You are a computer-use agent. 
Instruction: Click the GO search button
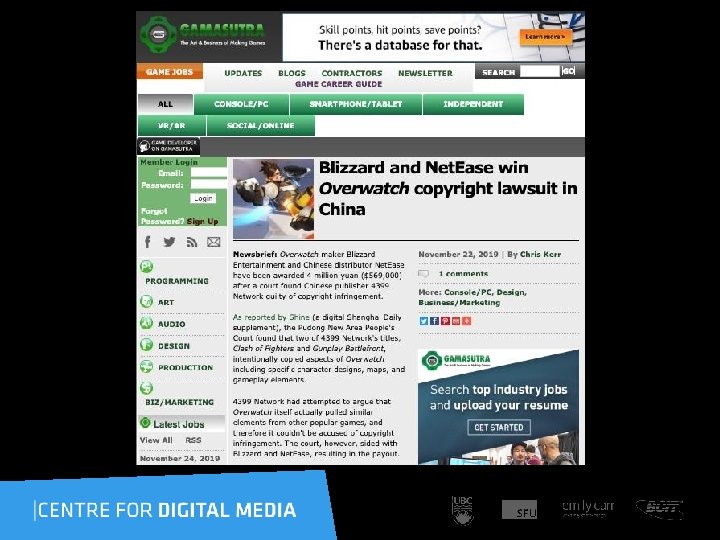(x=568, y=71)
